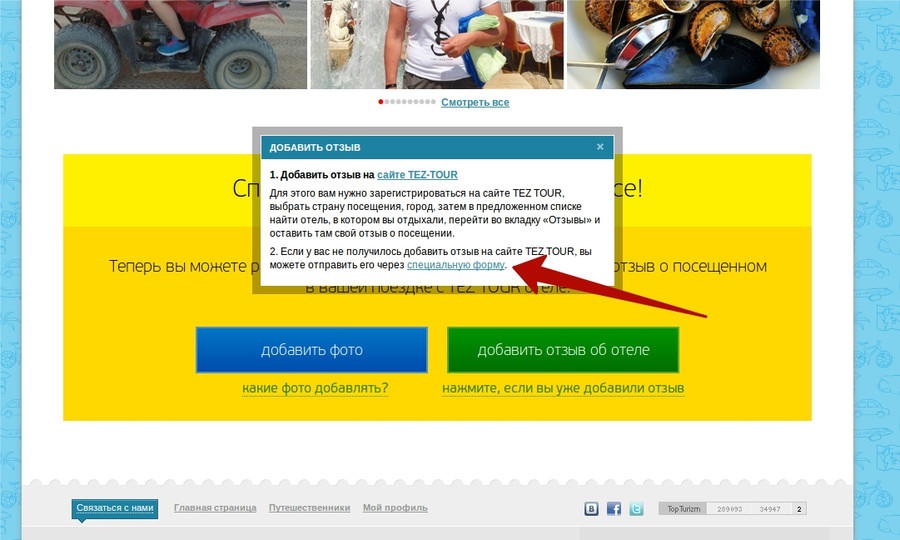Close the ДОБАВИТЬ ОТЗЫВ popup

click(600, 147)
